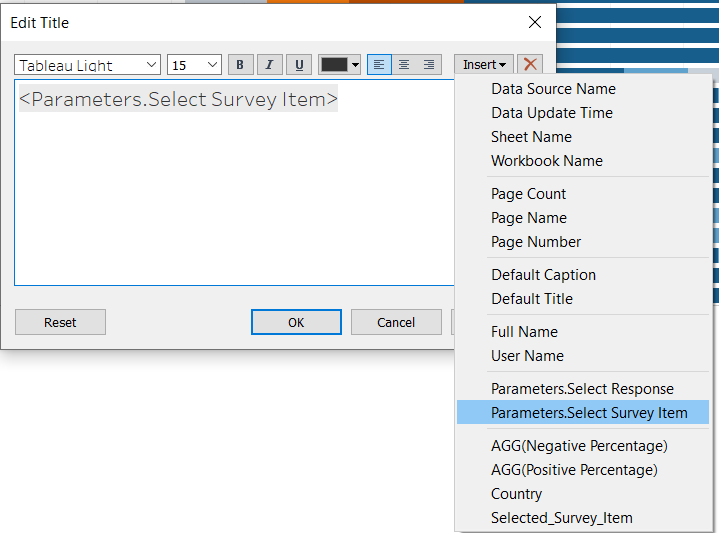Screen dimensions: 719x533
Task: Toggle Italic text formatting
Action: (270, 65)
